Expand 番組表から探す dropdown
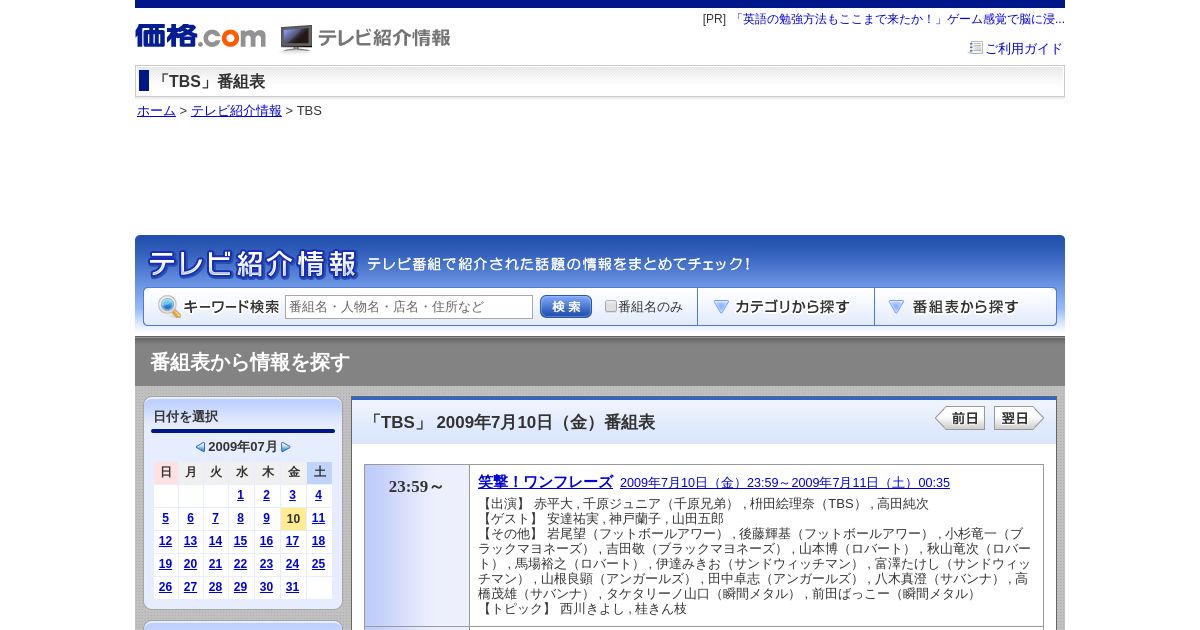 pyautogui.click(x=965, y=307)
